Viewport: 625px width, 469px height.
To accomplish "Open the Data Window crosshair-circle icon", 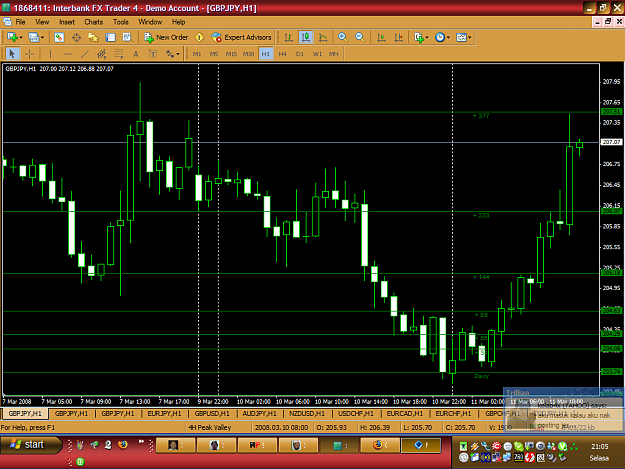I will [x=76, y=37].
